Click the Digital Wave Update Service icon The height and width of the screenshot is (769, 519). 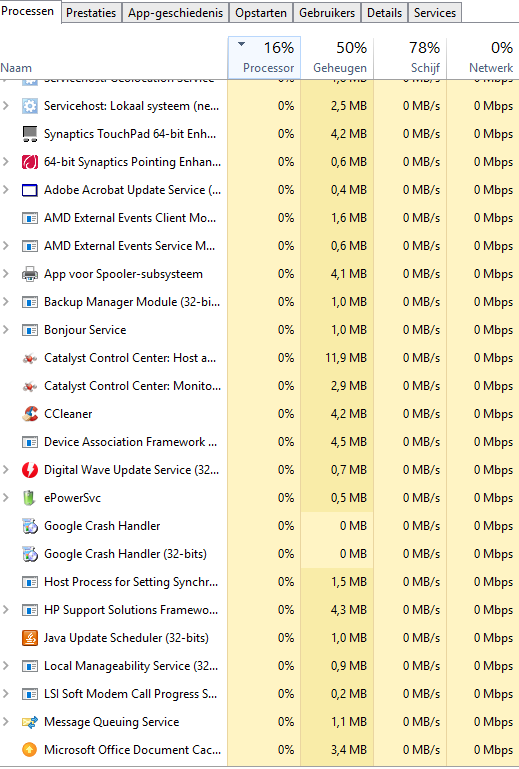pyautogui.click(x=30, y=470)
